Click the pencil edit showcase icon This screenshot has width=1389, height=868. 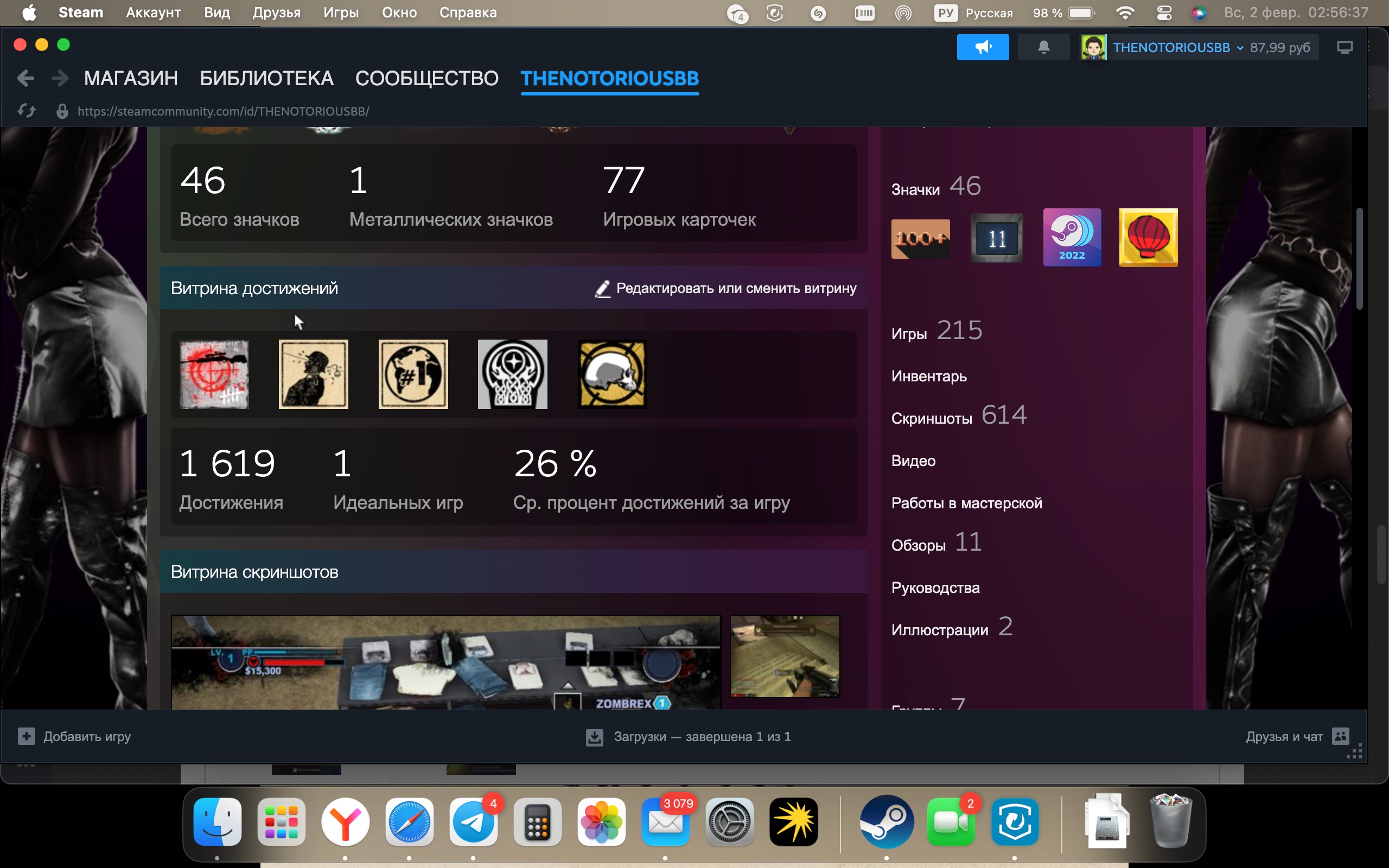[603, 289]
